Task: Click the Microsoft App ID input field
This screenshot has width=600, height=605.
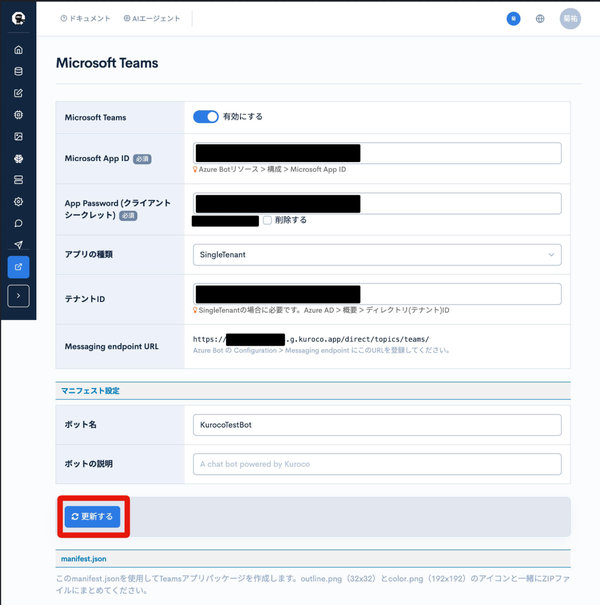Action: pyautogui.click(x=377, y=153)
